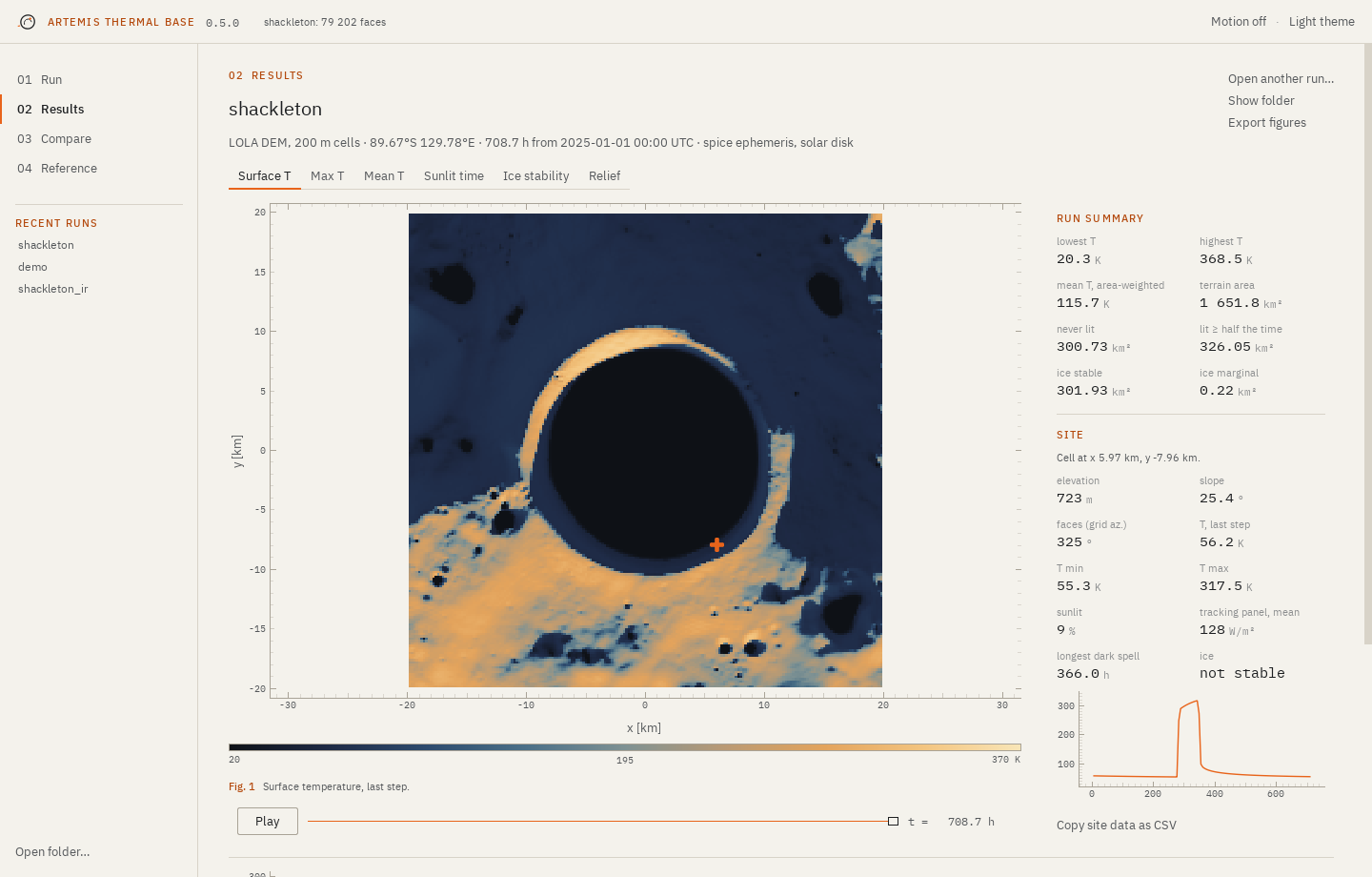
Task: Select 02 Results in sidebar
Action: click(99, 110)
